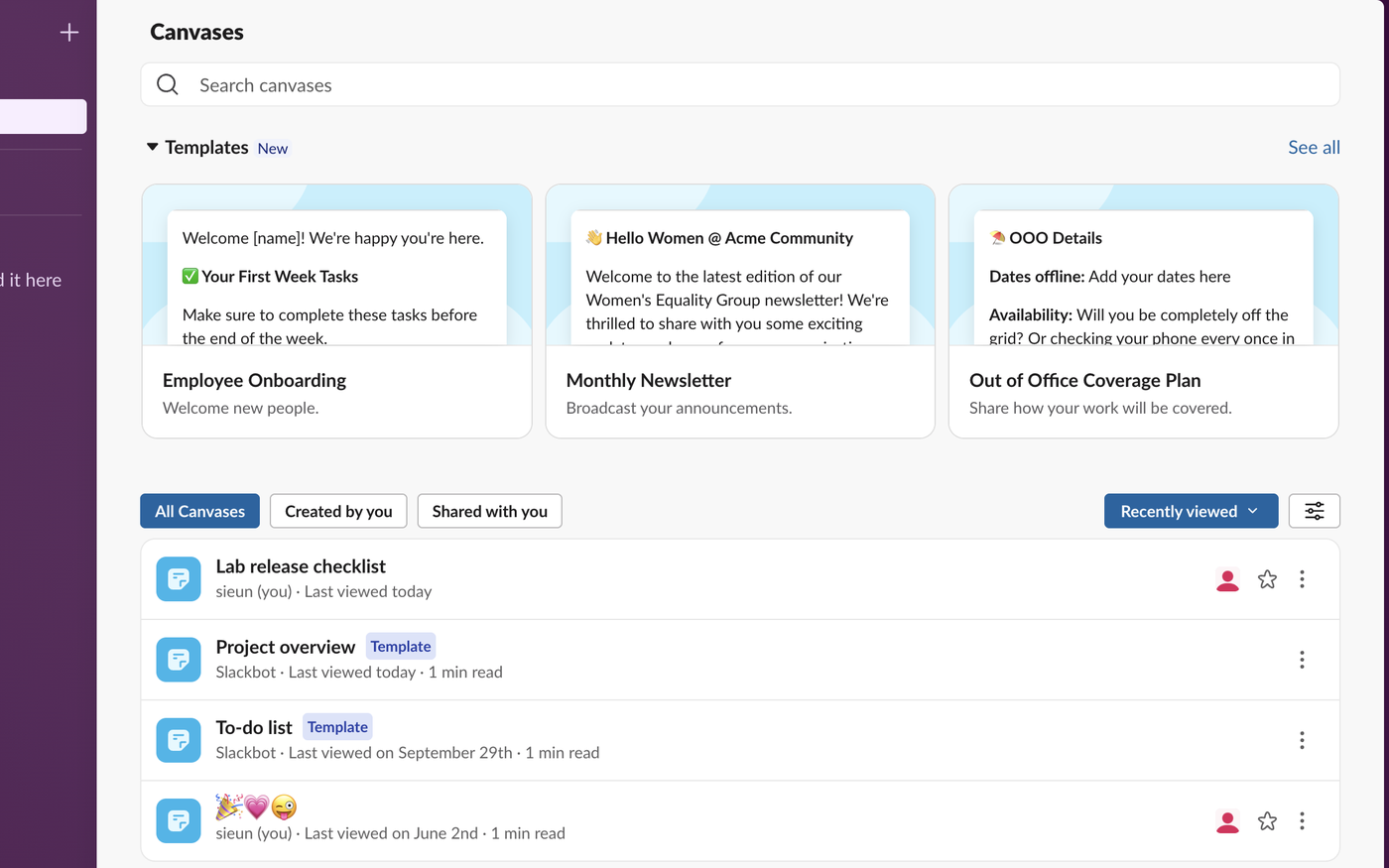Click the Template badge on To-do list
This screenshot has width=1389, height=868.
pyautogui.click(x=337, y=727)
